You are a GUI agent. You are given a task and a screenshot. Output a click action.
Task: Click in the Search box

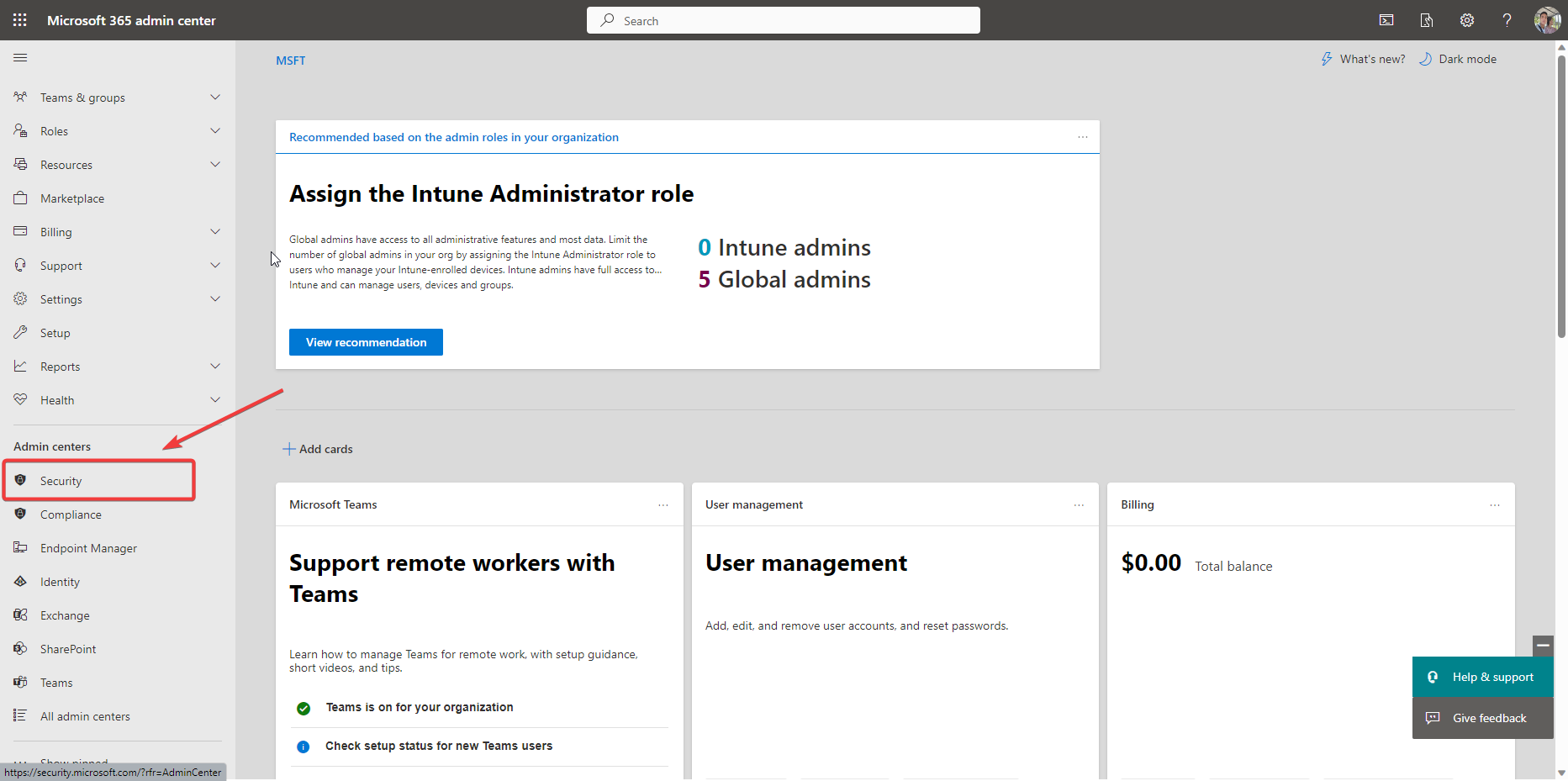(x=783, y=20)
